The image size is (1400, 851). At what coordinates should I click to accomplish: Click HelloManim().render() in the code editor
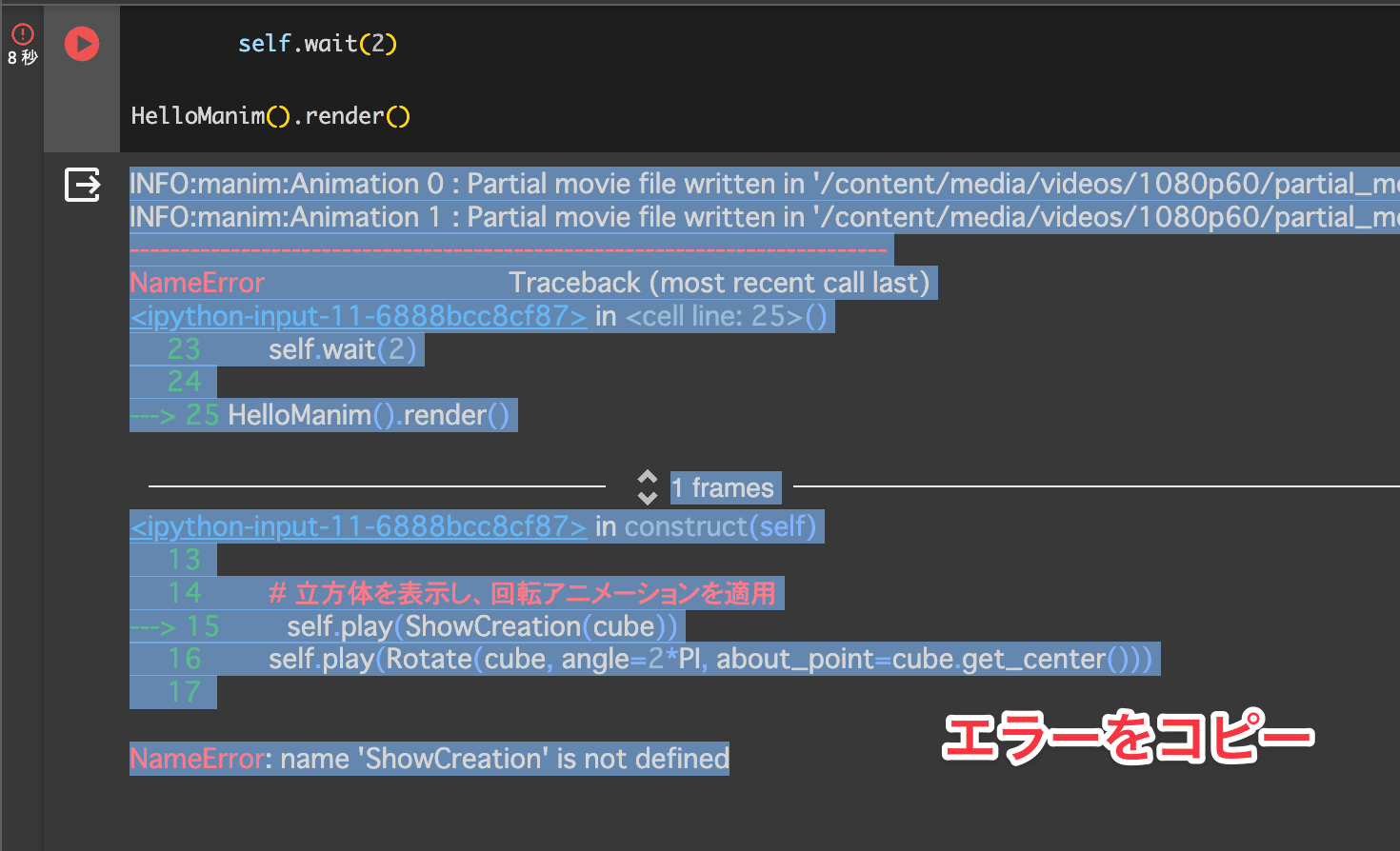(x=270, y=116)
